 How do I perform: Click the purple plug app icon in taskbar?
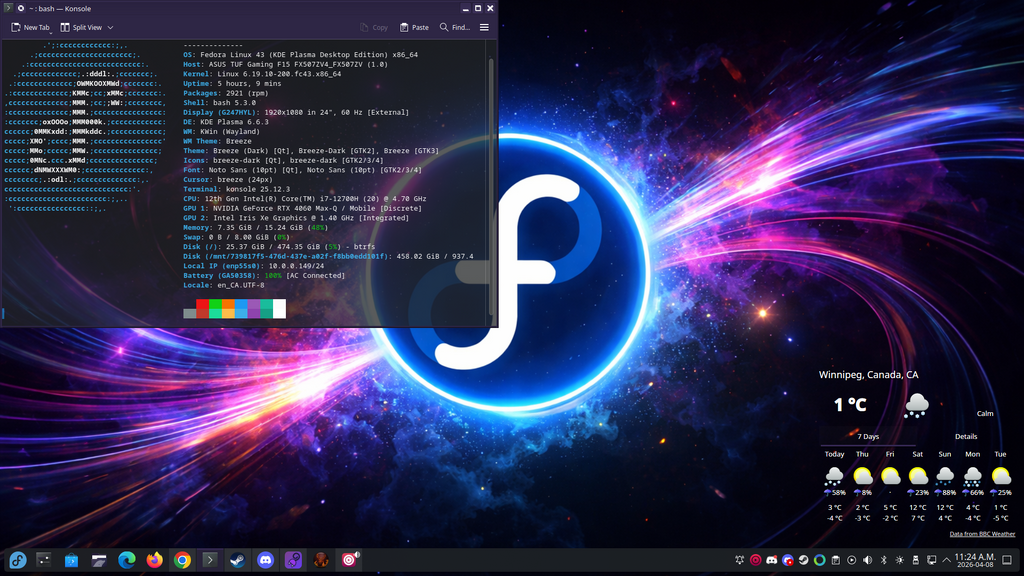293,560
